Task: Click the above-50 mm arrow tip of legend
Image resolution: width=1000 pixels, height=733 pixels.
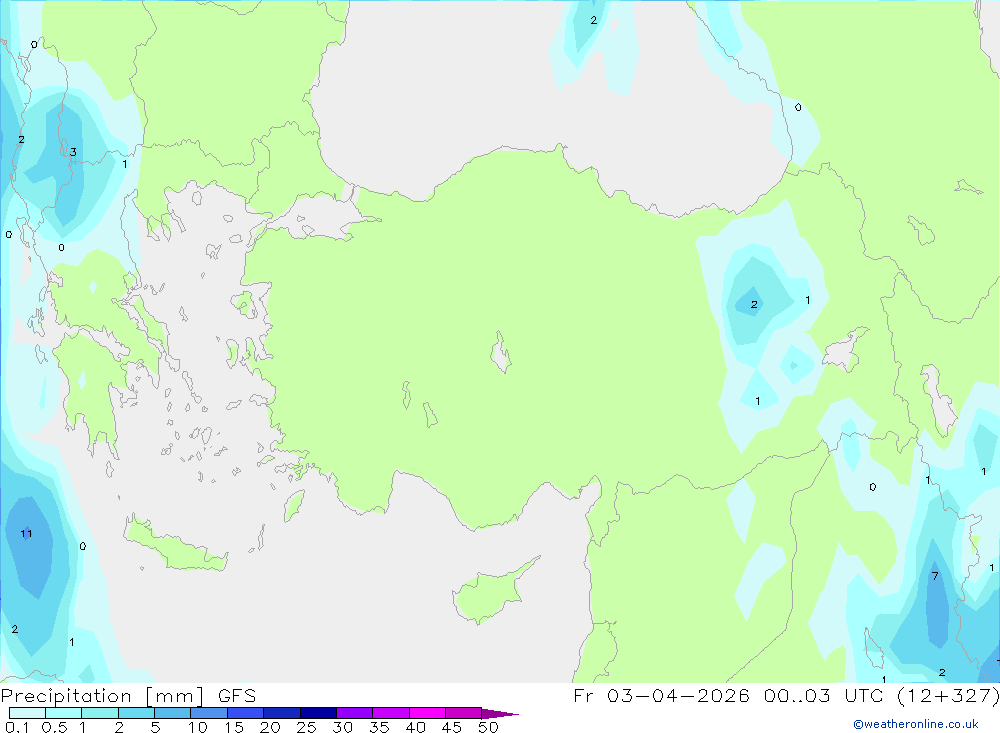Action: click(499, 714)
